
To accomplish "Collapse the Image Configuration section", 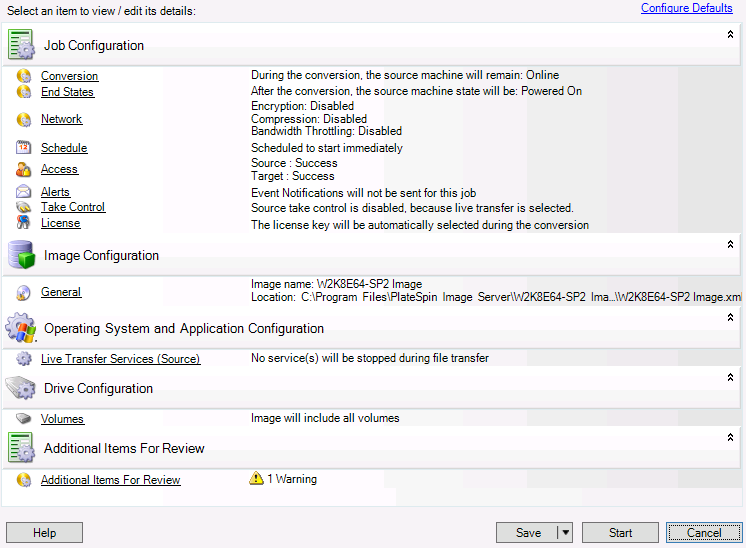I will coord(730,244).
